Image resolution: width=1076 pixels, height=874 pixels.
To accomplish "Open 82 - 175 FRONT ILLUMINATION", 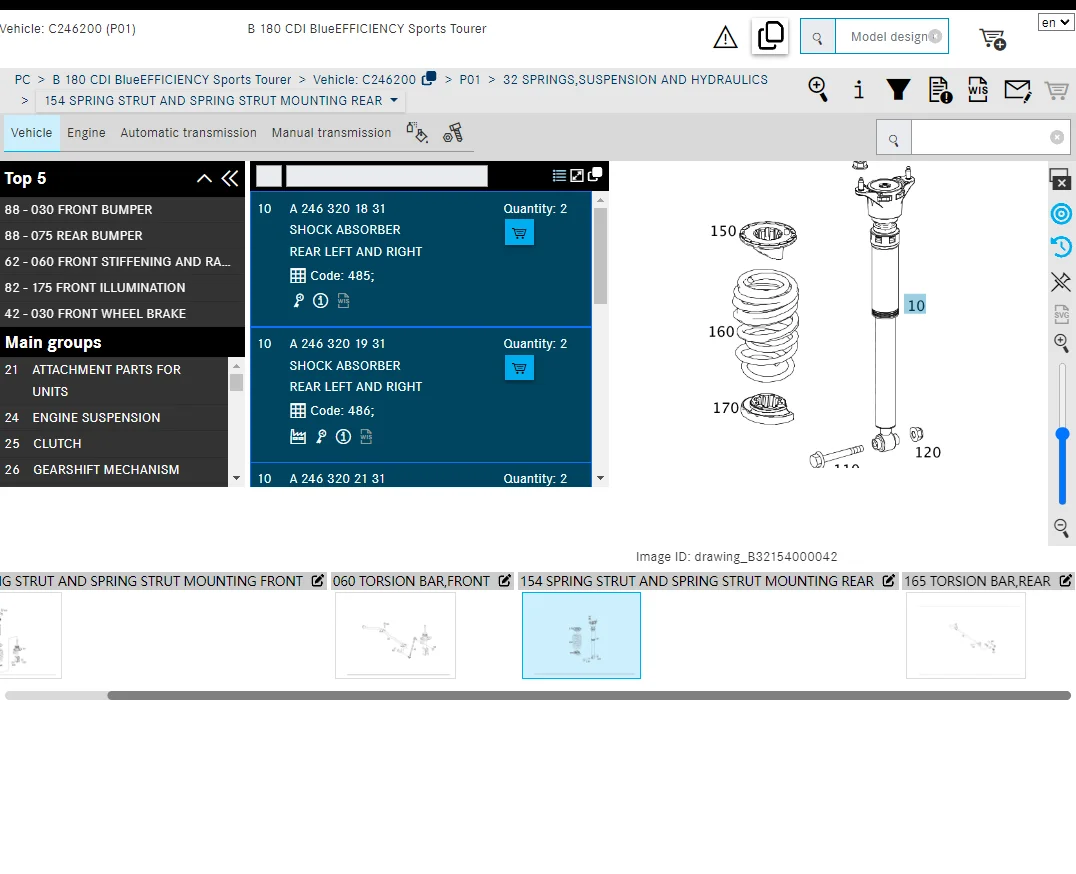I will click(122, 287).
